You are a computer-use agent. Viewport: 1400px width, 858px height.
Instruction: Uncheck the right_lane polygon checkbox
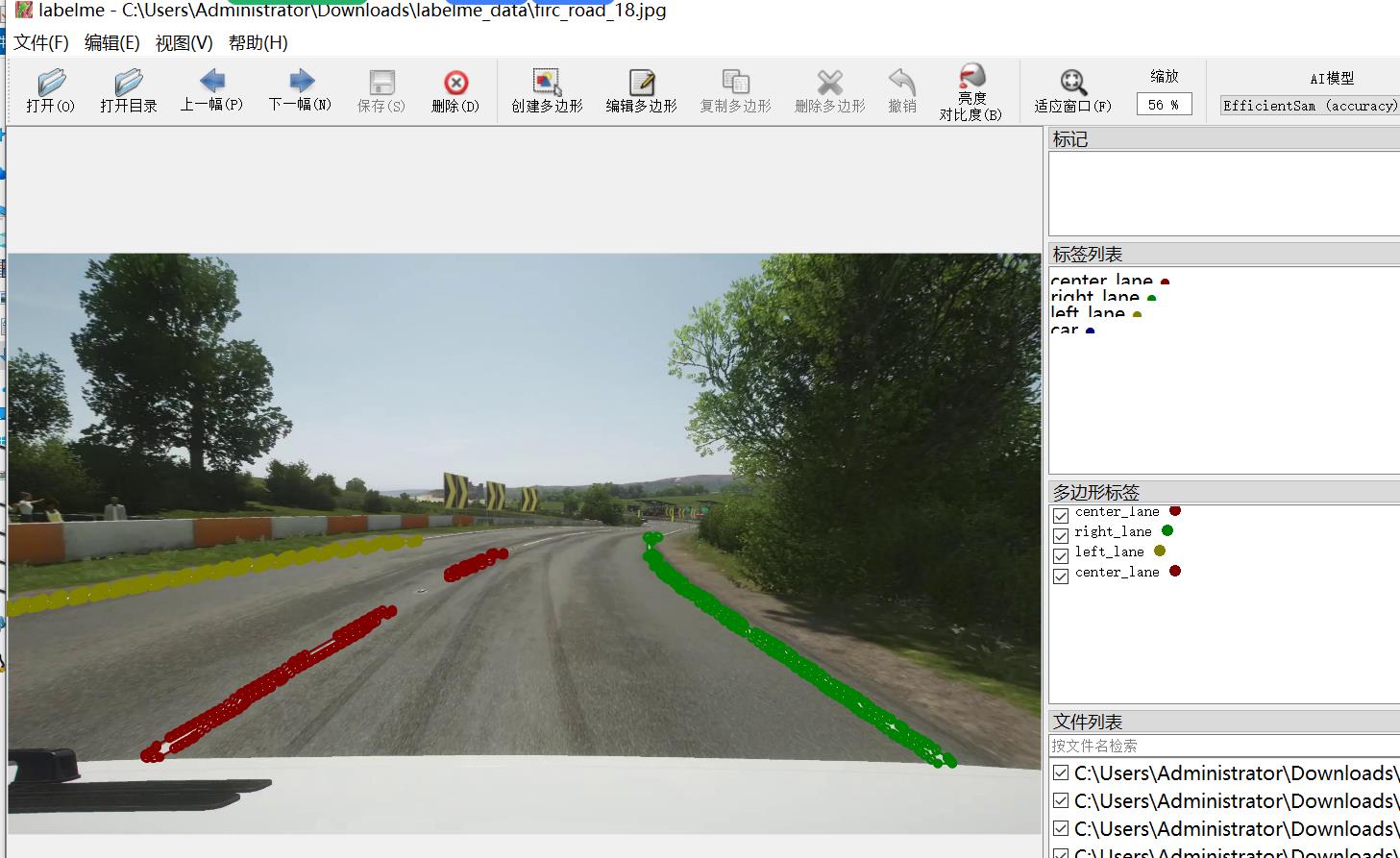pyautogui.click(x=1061, y=536)
